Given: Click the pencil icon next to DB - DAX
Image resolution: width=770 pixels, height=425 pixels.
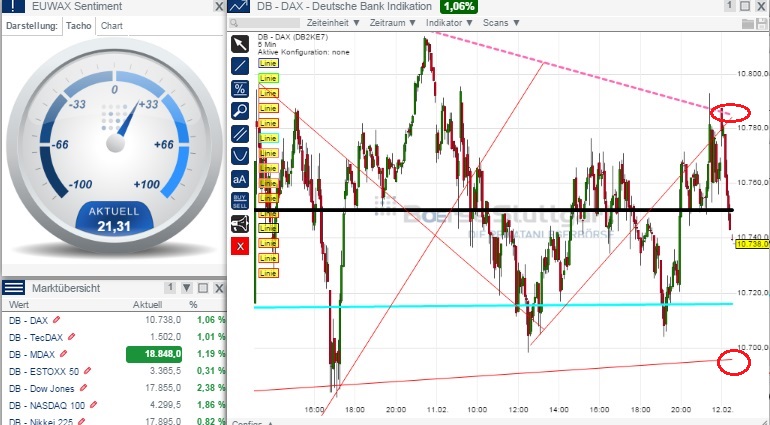Looking at the screenshot, I should tap(56, 320).
